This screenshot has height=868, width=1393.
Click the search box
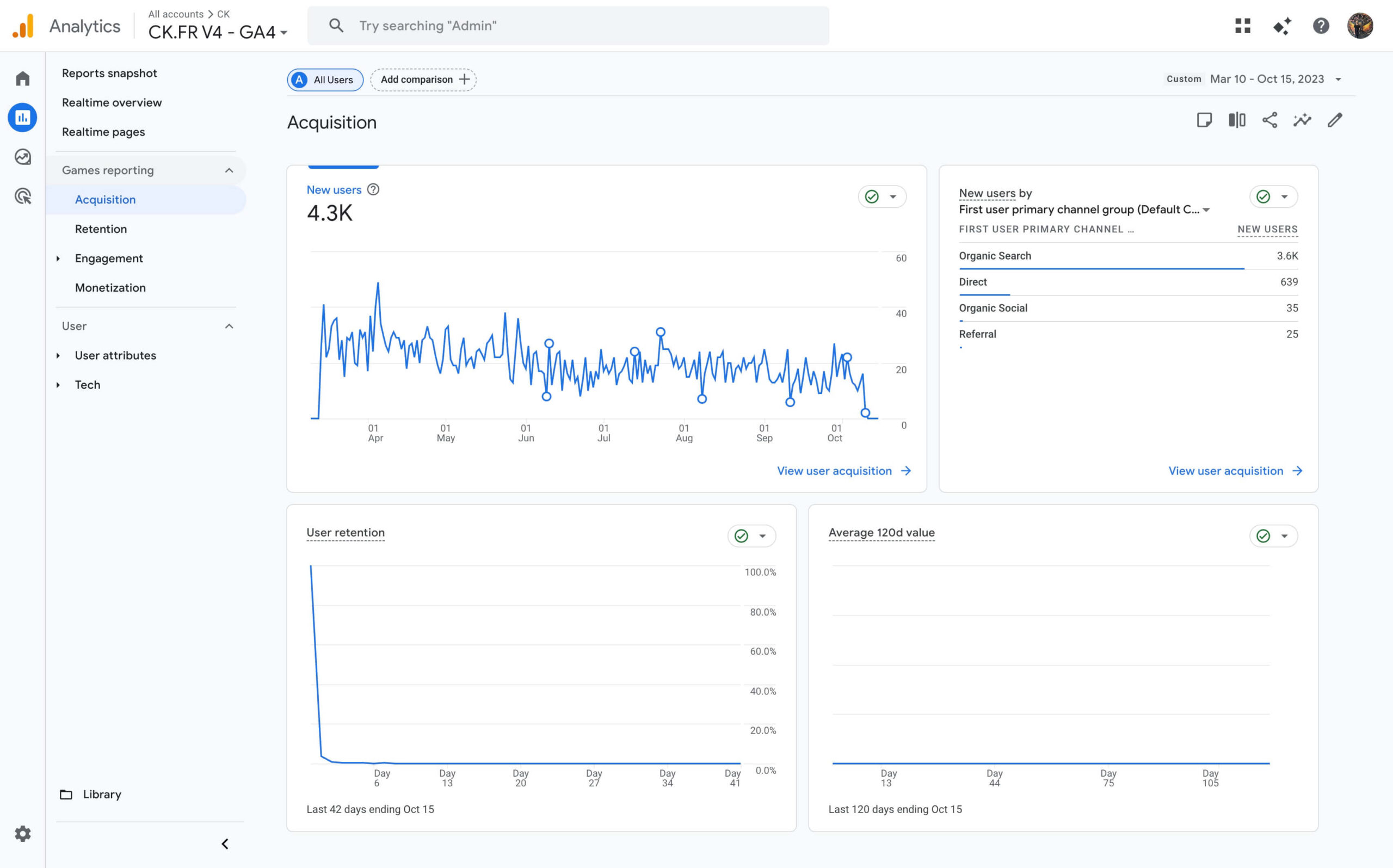click(x=568, y=26)
